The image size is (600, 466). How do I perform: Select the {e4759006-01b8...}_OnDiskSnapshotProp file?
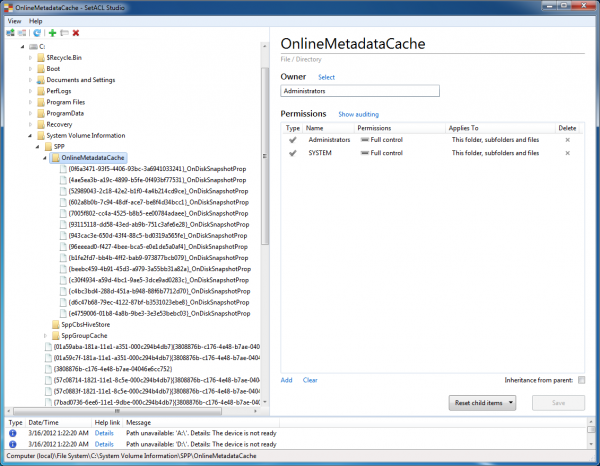tap(159, 313)
